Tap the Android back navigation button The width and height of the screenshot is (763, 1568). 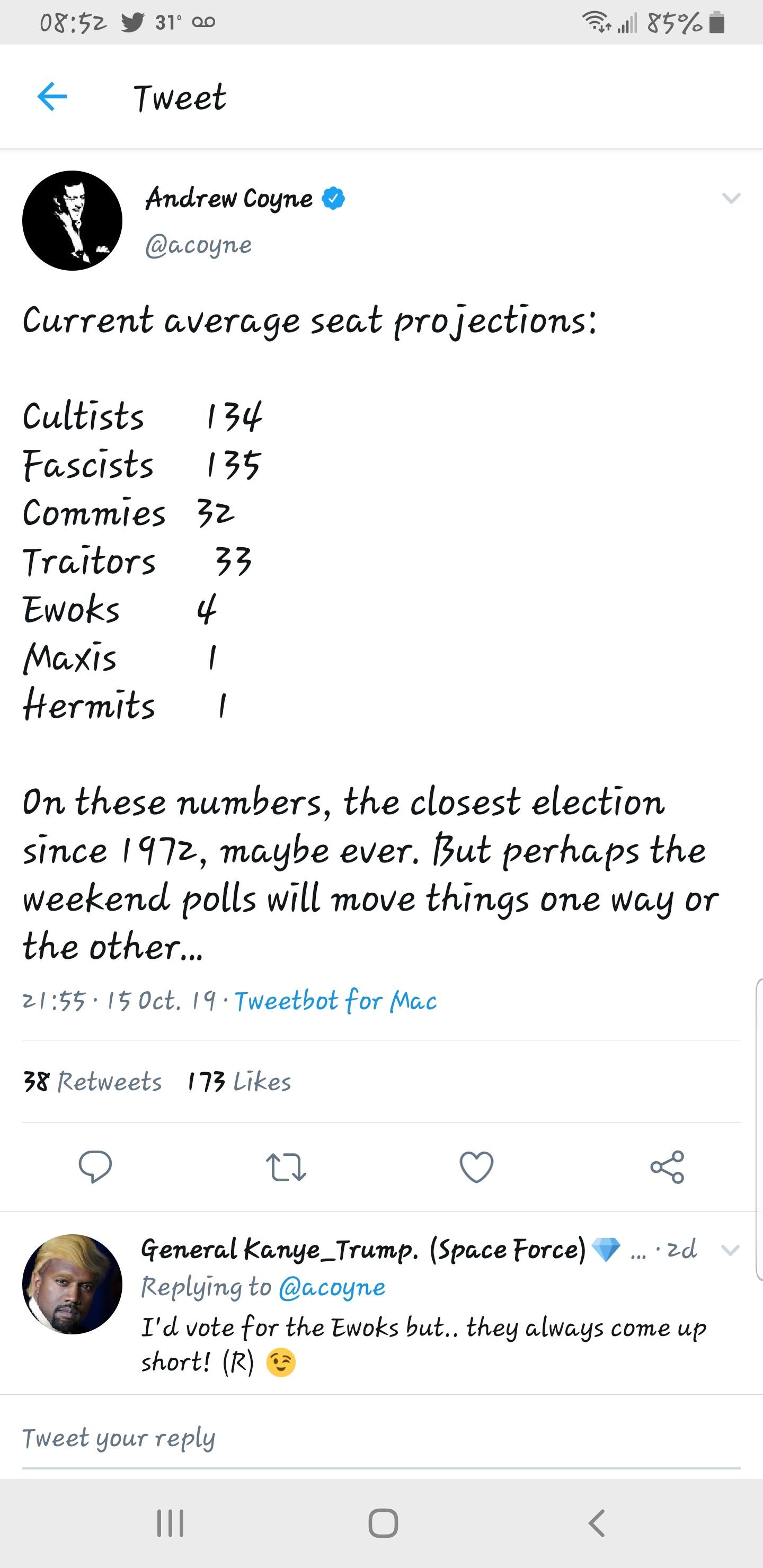[x=596, y=1524]
